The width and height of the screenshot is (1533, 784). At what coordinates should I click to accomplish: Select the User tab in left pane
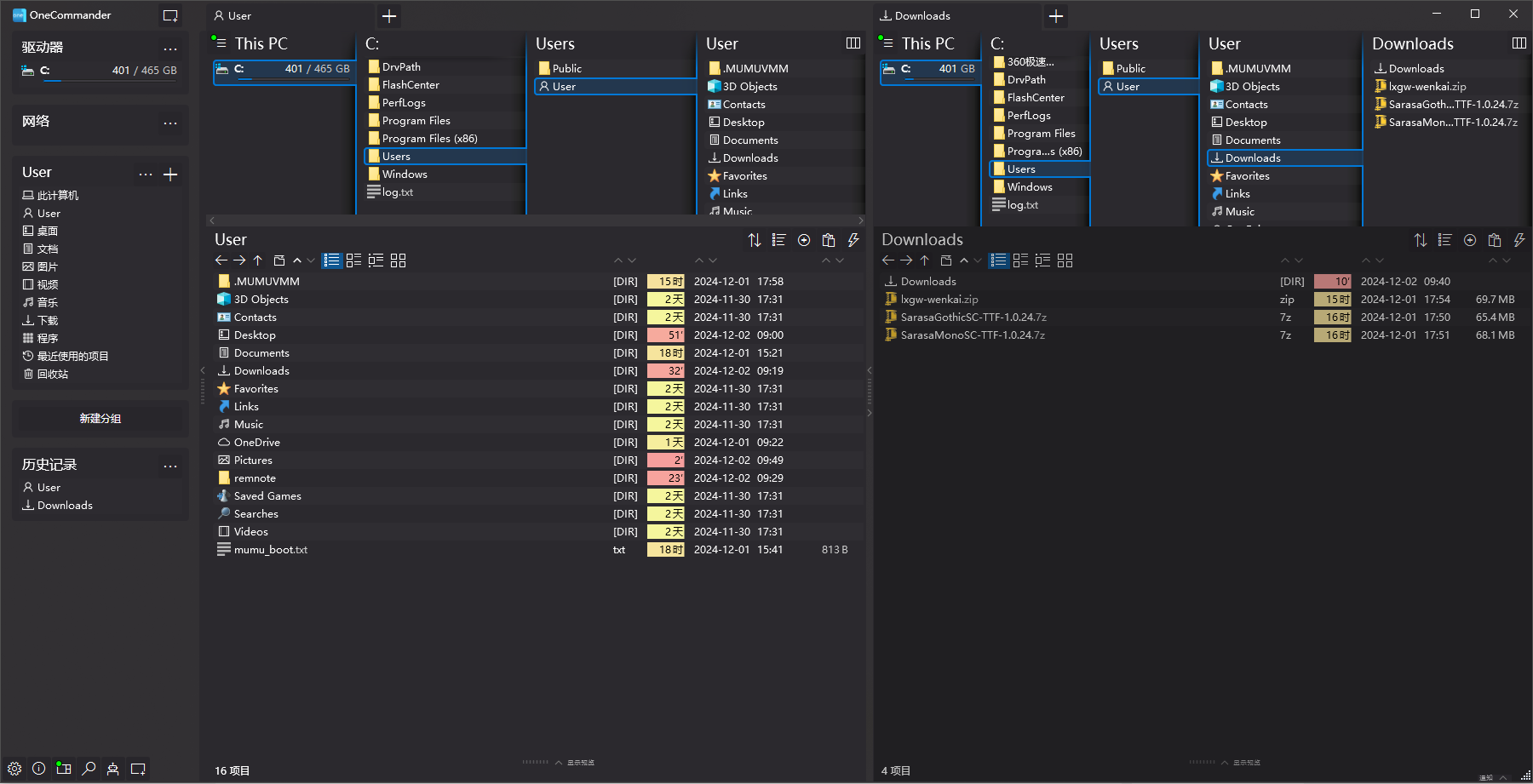[x=290, y=16]
